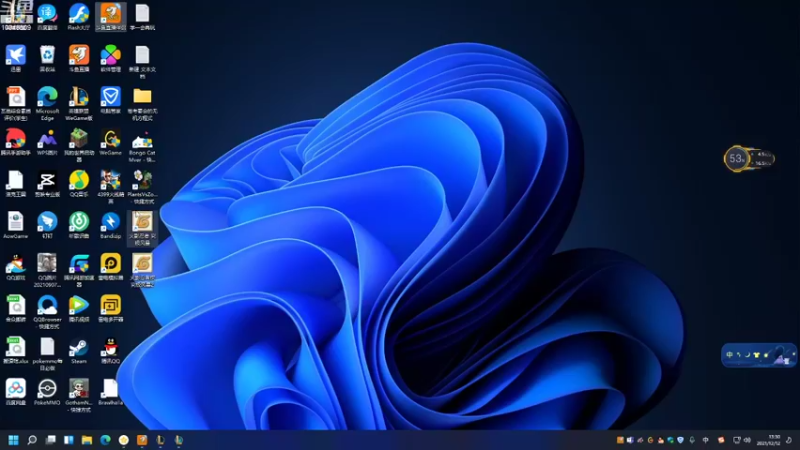Open File Explorer from the taskbar
Screen dimensions: 800x450
coord(87,440)
